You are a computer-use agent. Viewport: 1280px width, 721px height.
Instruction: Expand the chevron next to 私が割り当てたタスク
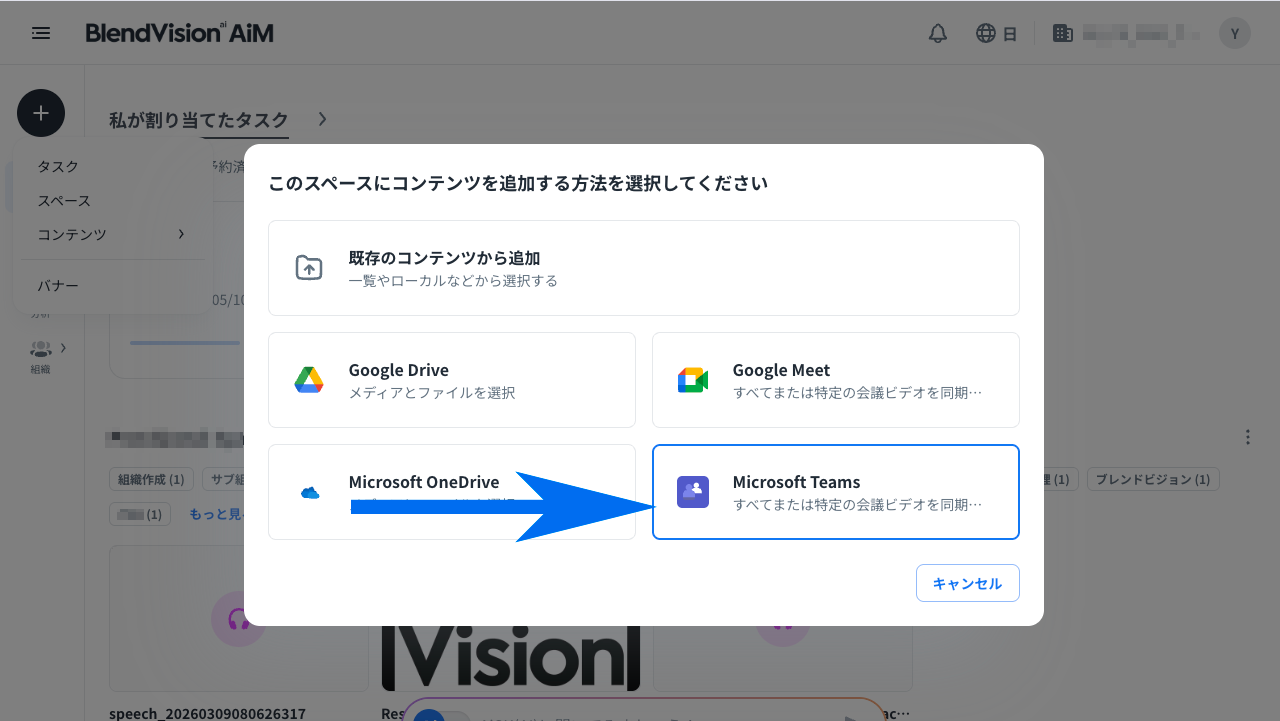point(322,119)
